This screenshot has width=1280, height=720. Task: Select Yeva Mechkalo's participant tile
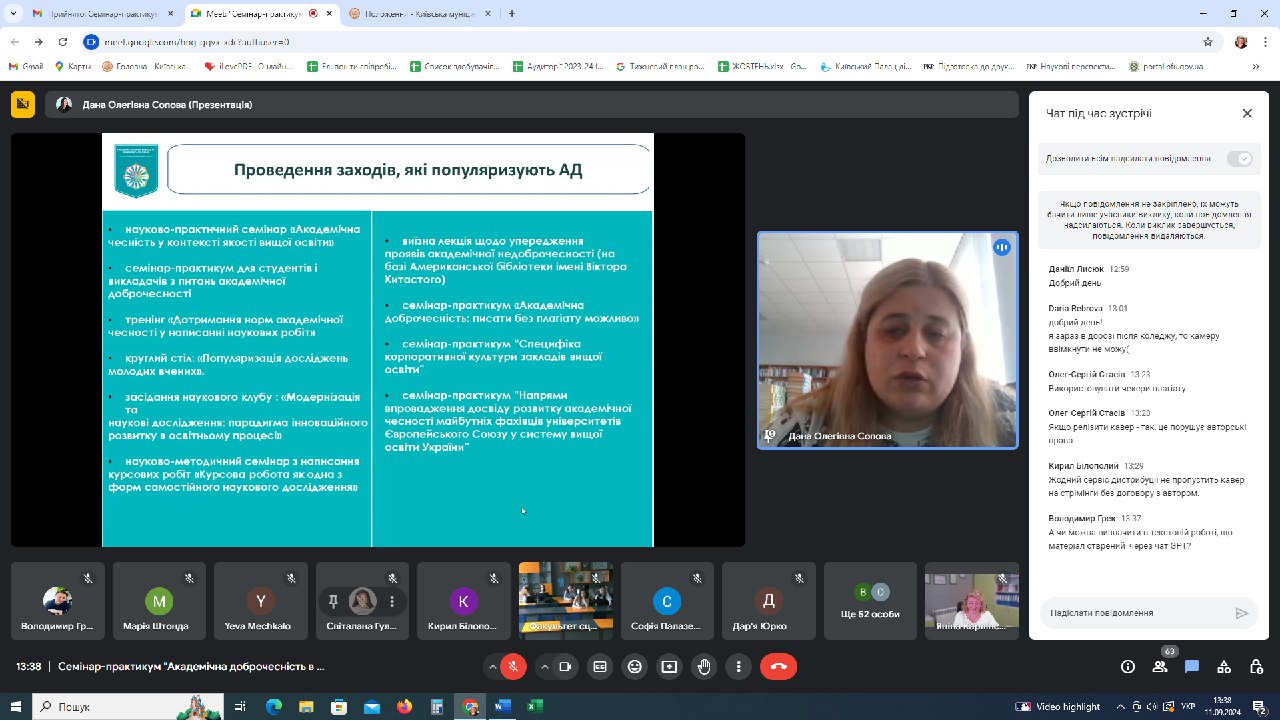[x=261, y=599]
